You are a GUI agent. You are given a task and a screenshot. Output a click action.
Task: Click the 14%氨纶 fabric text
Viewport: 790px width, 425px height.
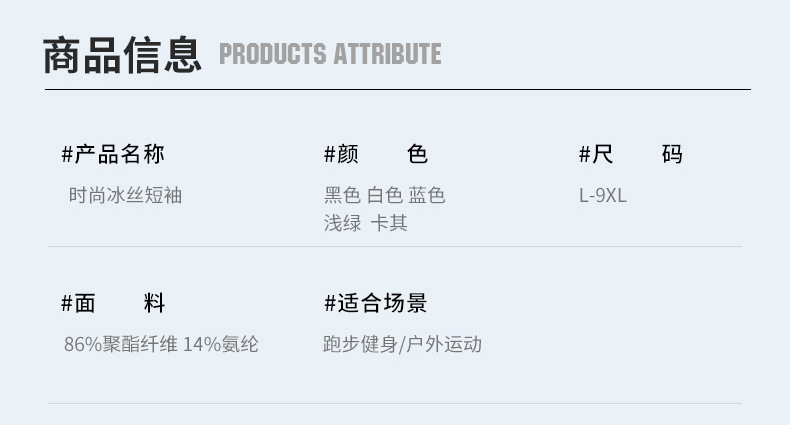tap(220, 344)
